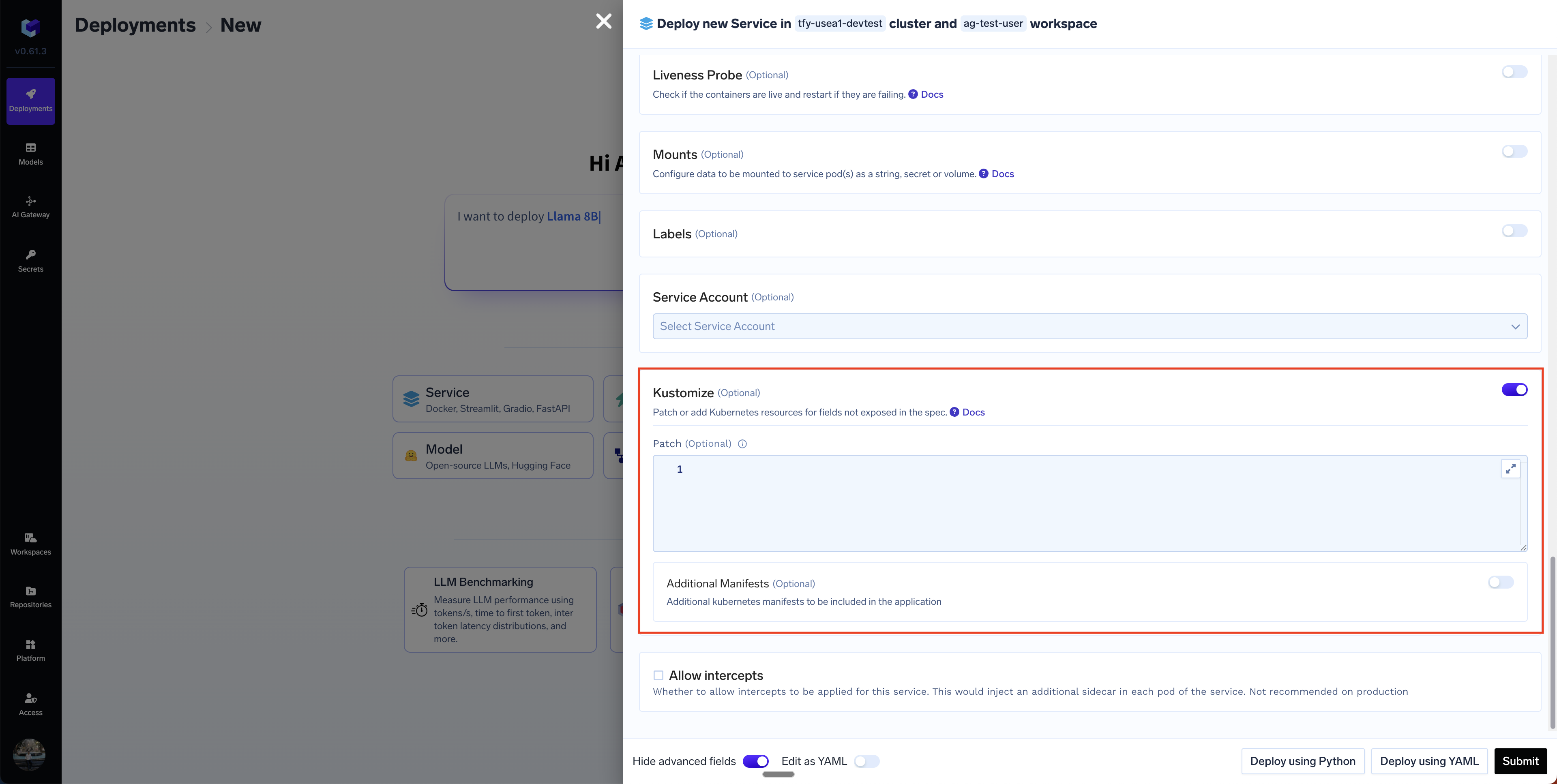Open the Select Service Account dropdown
The image size is (1557, 784).
(1090, 326)
